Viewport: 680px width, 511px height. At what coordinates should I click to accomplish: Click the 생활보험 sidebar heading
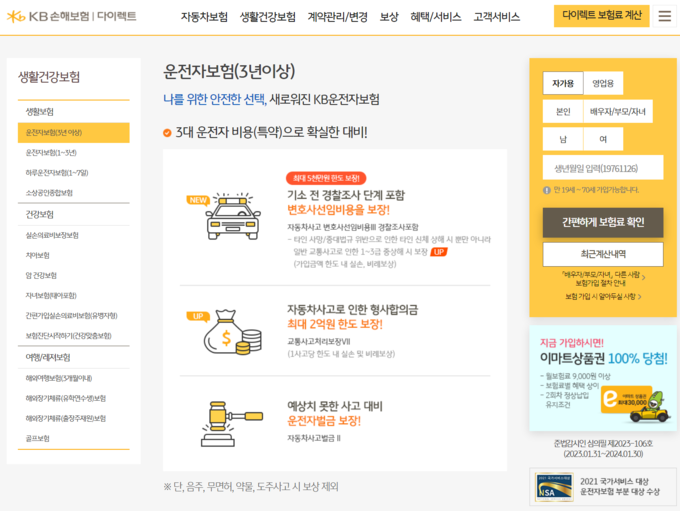point(39,111)
